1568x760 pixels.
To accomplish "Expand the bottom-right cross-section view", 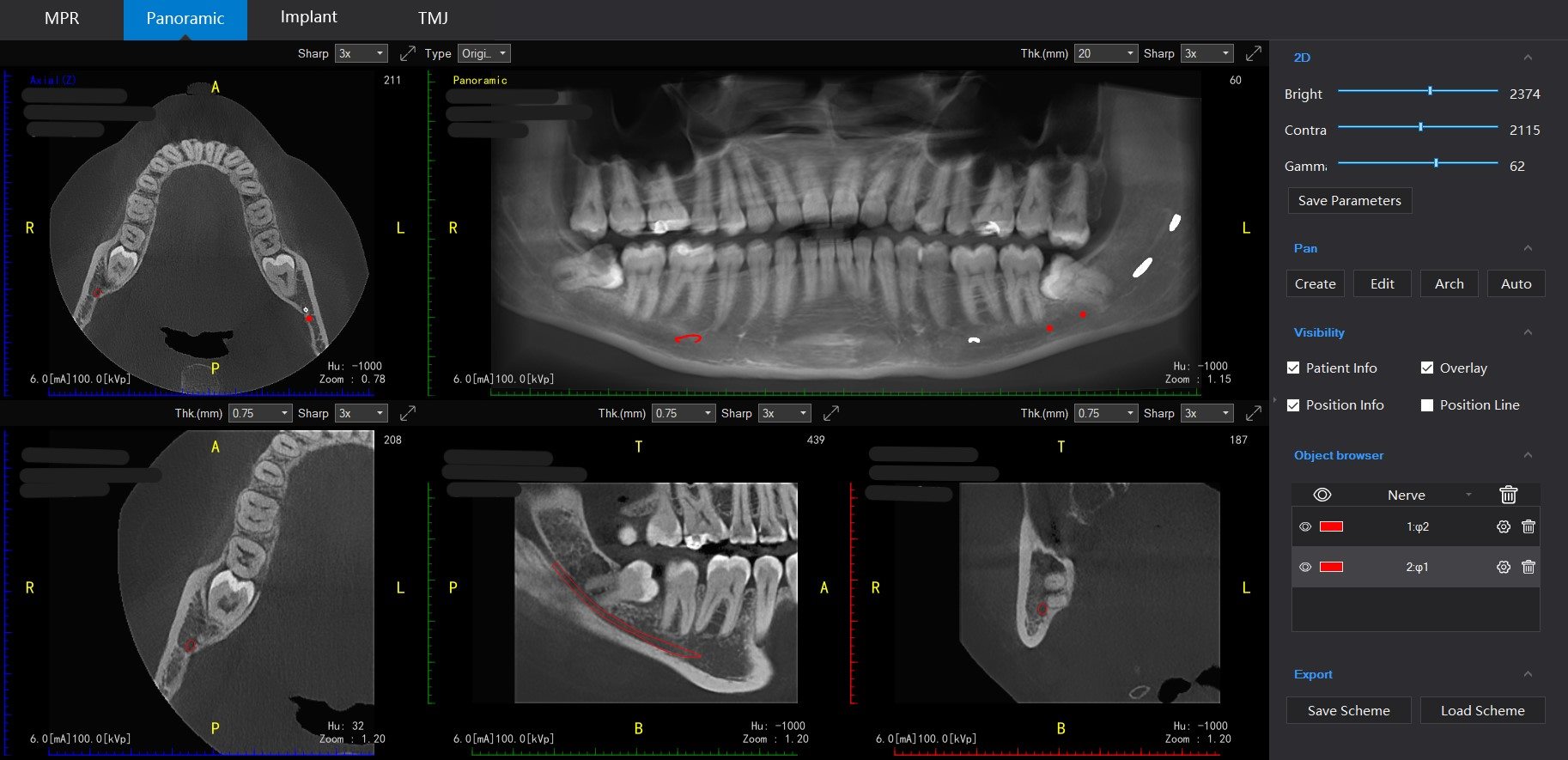I will coord(1254,413).
